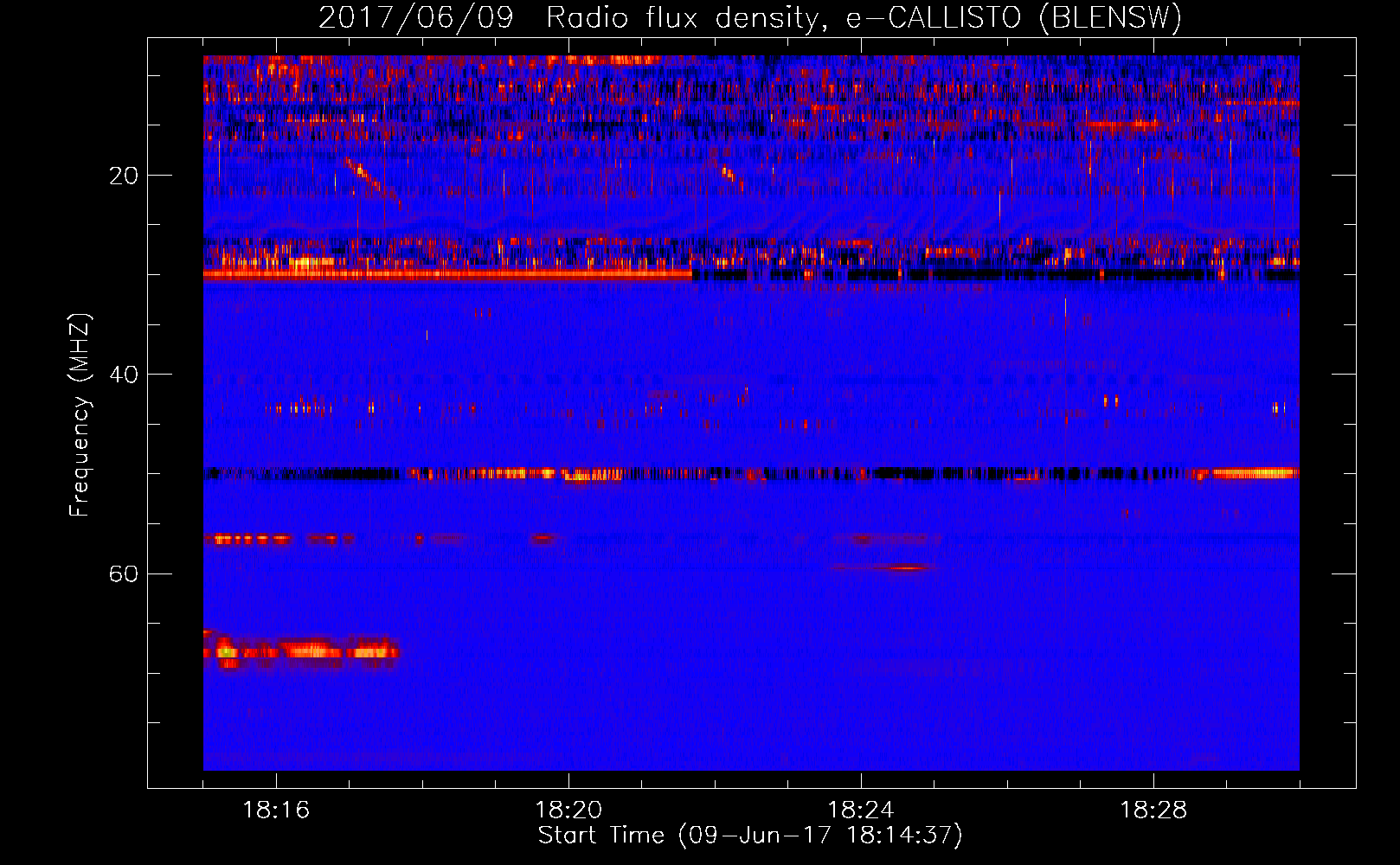Click the 18:28 time tick label
The width and height of the screenshot is (1400, 865).
[x=1153, y=811]
